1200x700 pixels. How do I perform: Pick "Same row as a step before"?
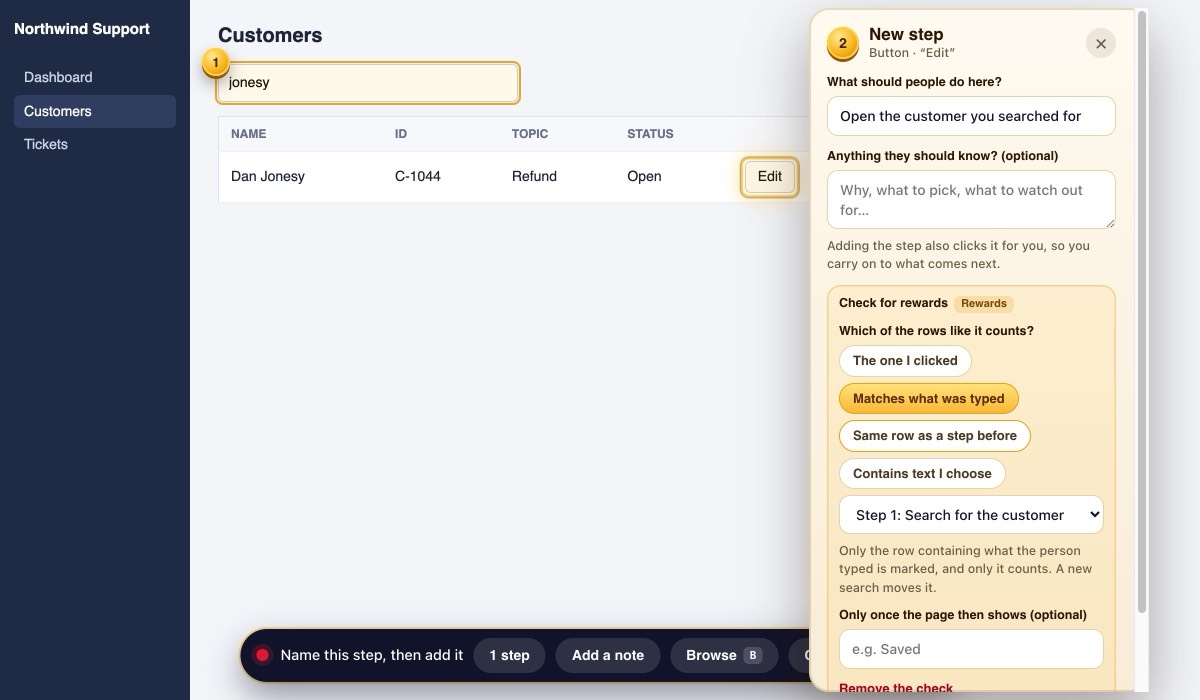(934, 436)
